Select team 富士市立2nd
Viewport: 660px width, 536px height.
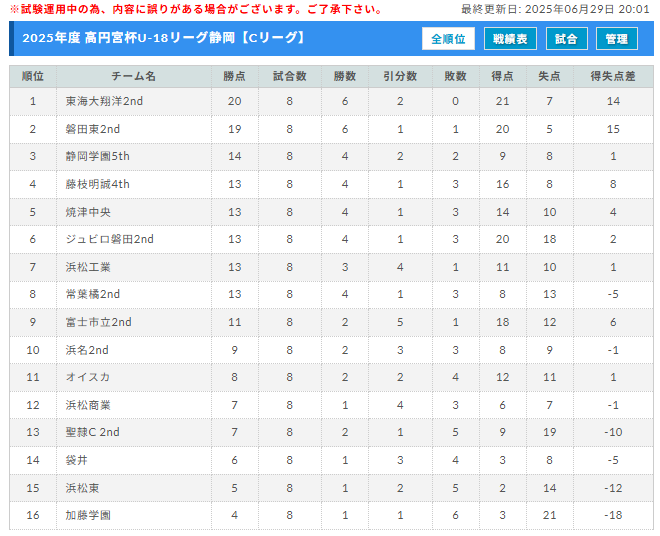[x=98, y=322]
